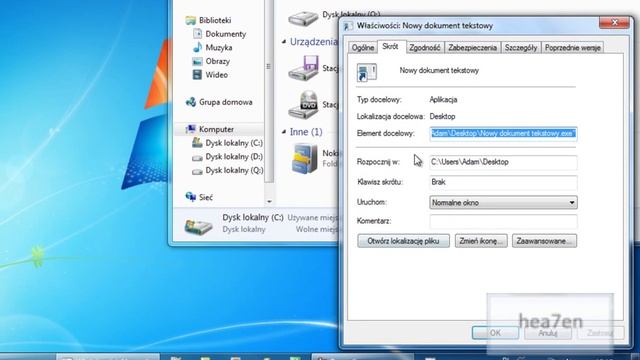Select Sieć in the navigation pane
Viewport: 640px width, 360px height.
point(206,197)
